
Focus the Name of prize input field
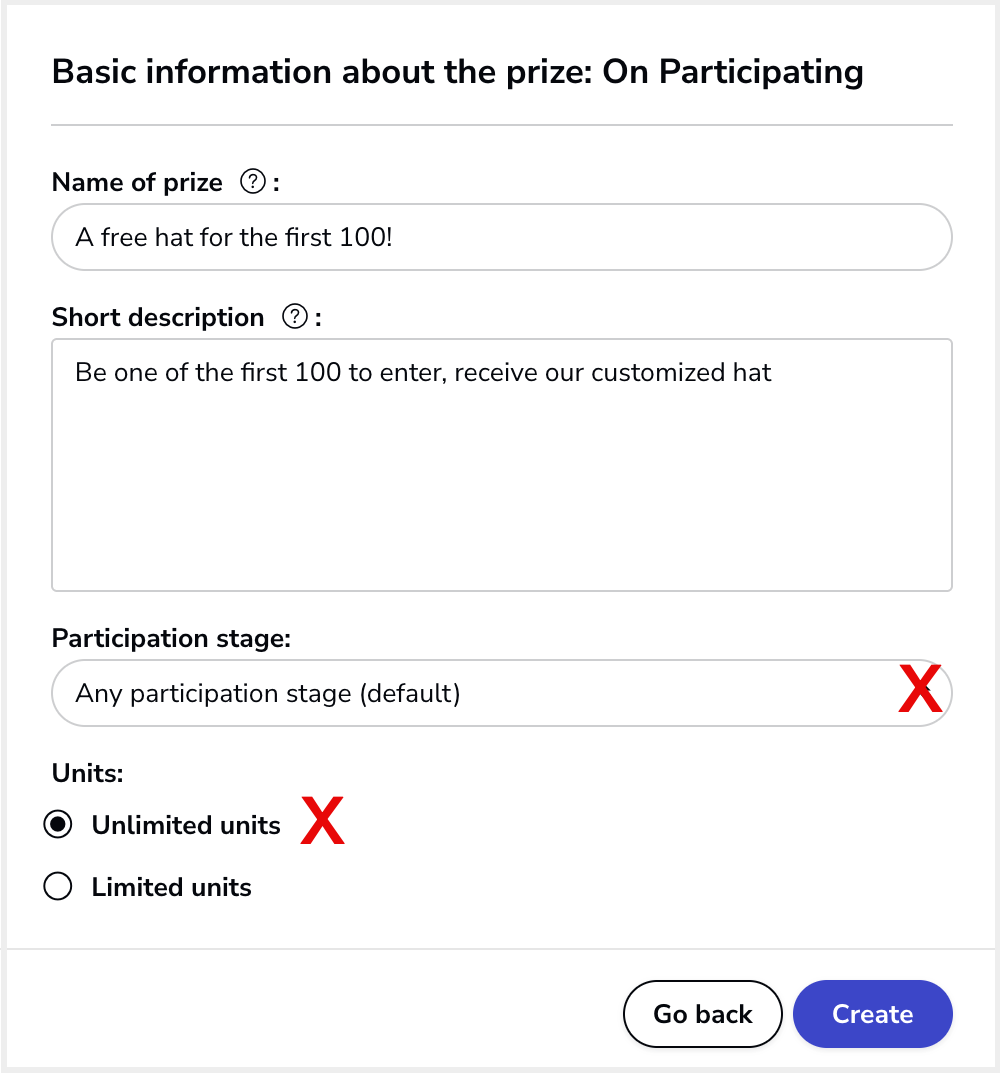point(502,237)
